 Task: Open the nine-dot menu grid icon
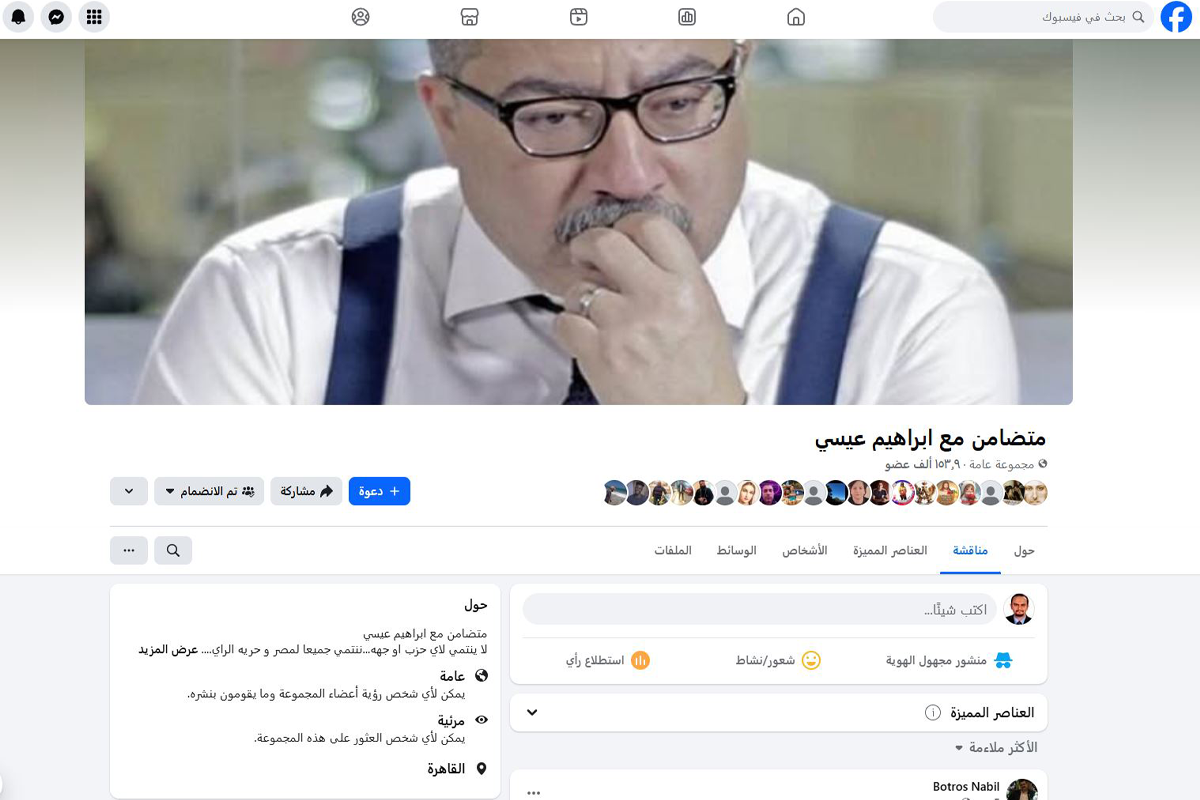pos(94,17)
